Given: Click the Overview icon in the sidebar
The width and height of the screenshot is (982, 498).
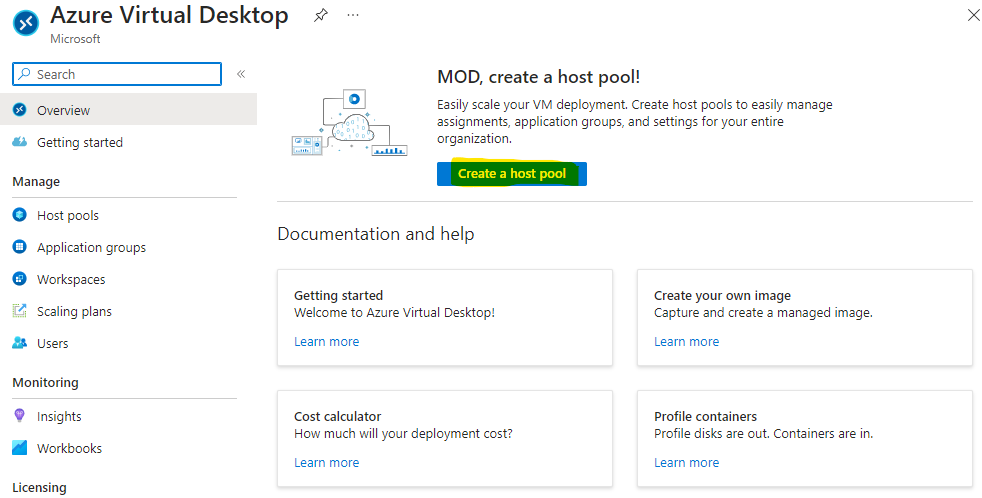Looking at the screenshot, I should point(20,110).
